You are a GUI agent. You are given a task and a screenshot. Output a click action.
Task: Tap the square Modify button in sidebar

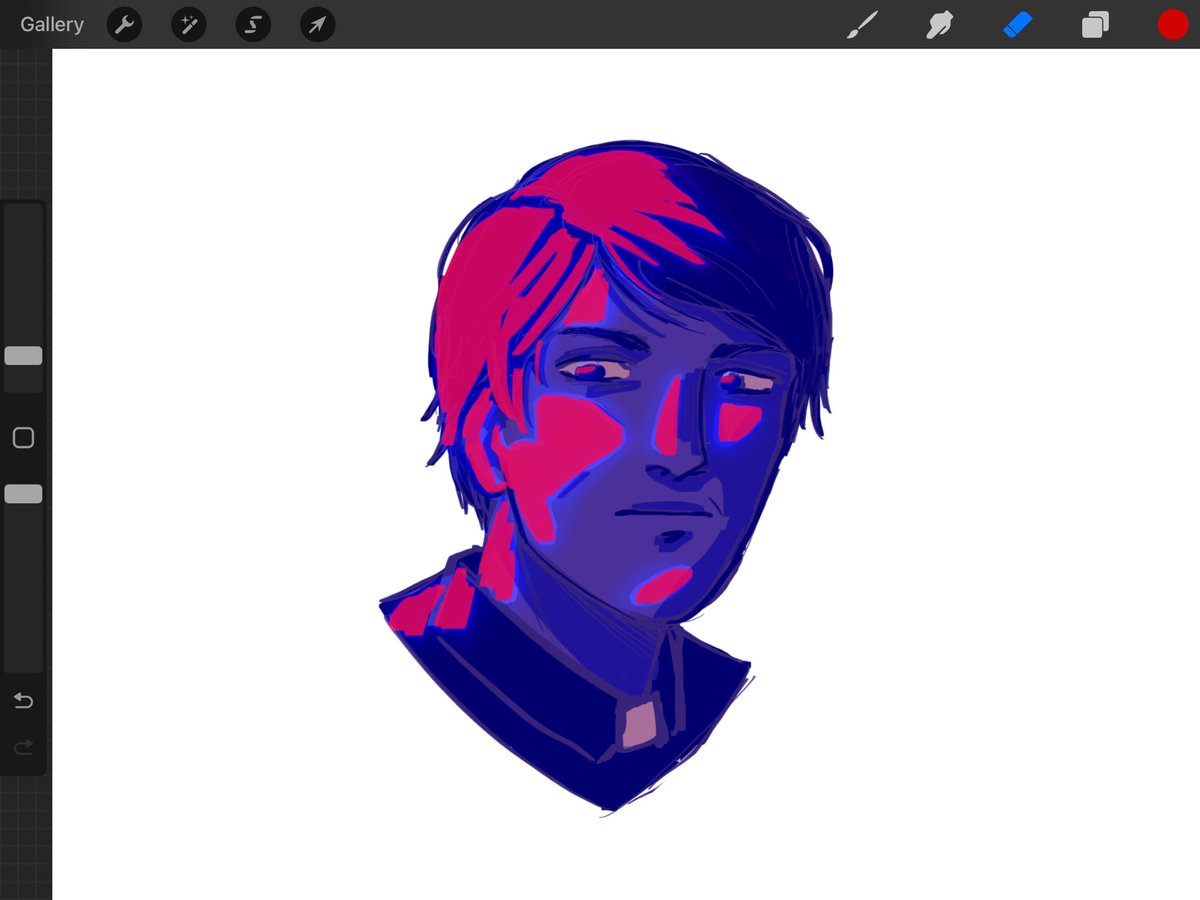[x=23, y=438]
